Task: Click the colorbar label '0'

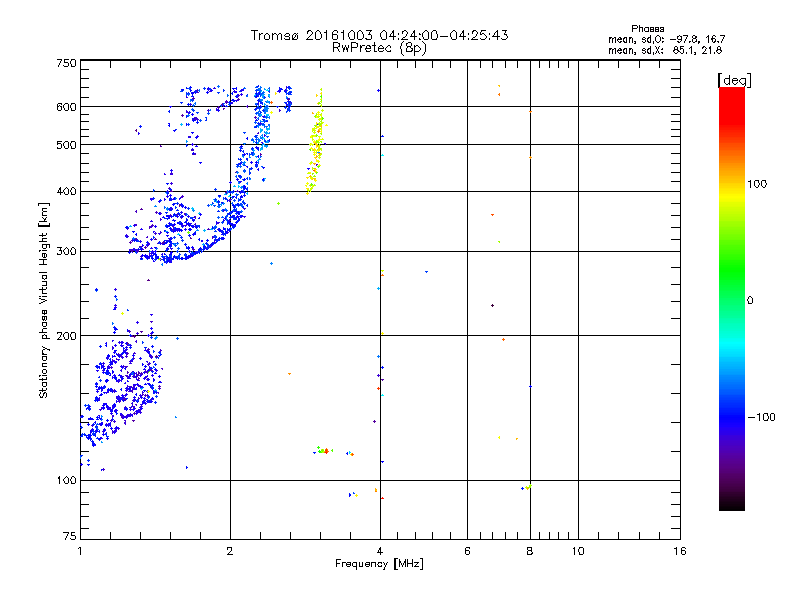Action: 750,301
